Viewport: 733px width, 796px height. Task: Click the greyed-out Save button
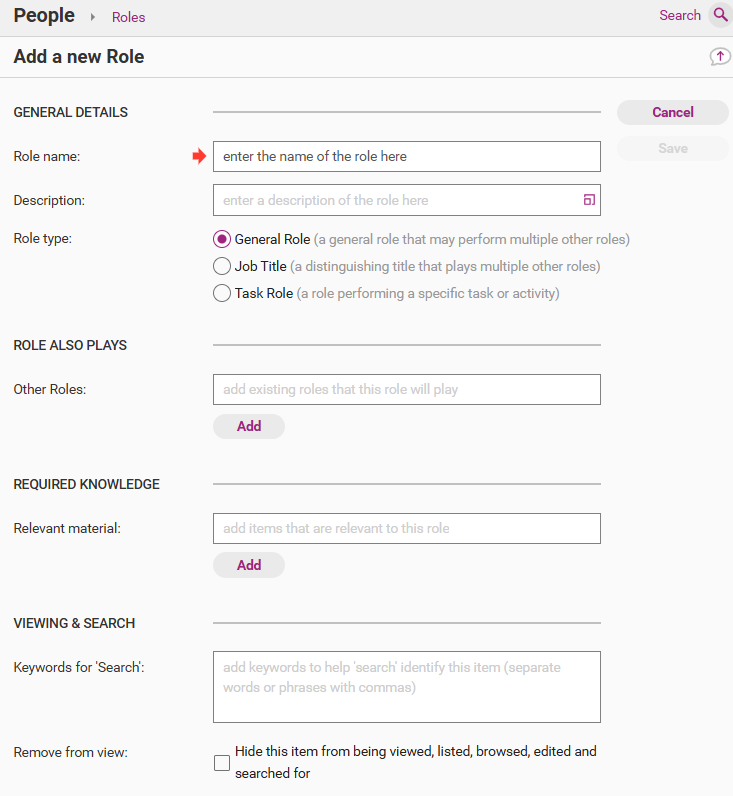click(672, 148)
